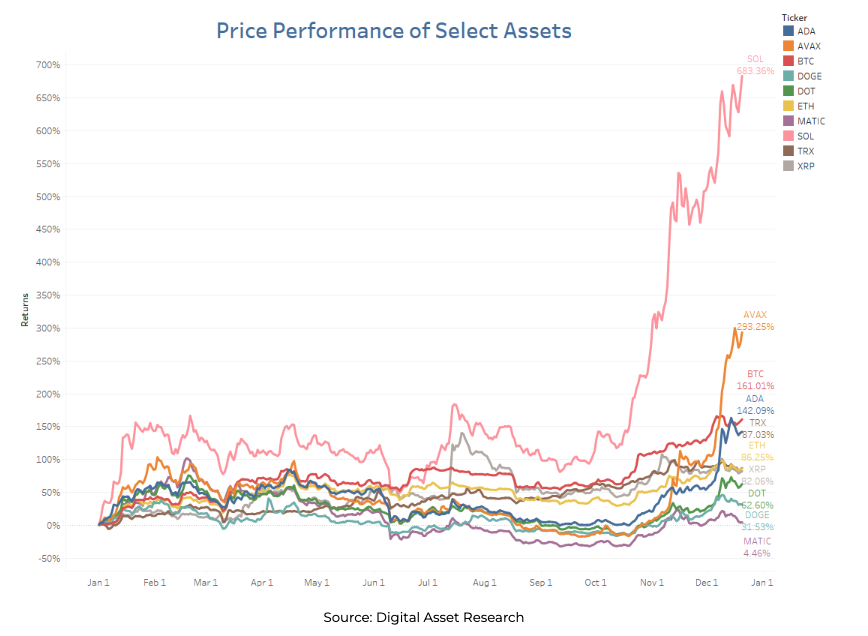This screenshot has width=868, height=636.
Task: Highlight the ETH yellow legend swatch
Action: [x=789, y=106]
